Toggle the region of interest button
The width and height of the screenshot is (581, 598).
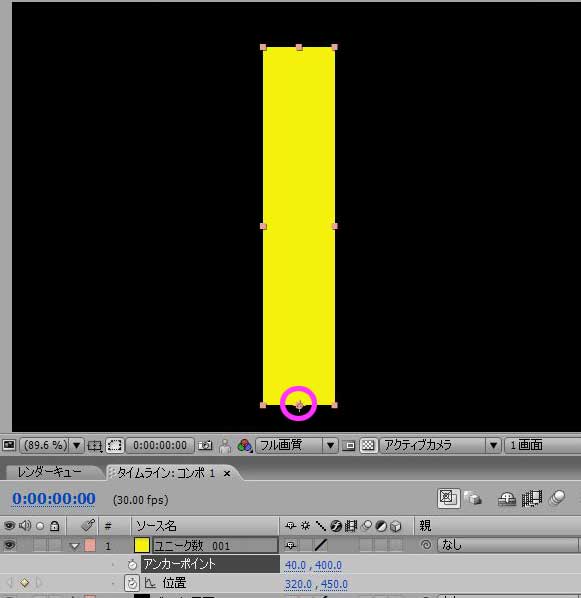coord(114,445)
